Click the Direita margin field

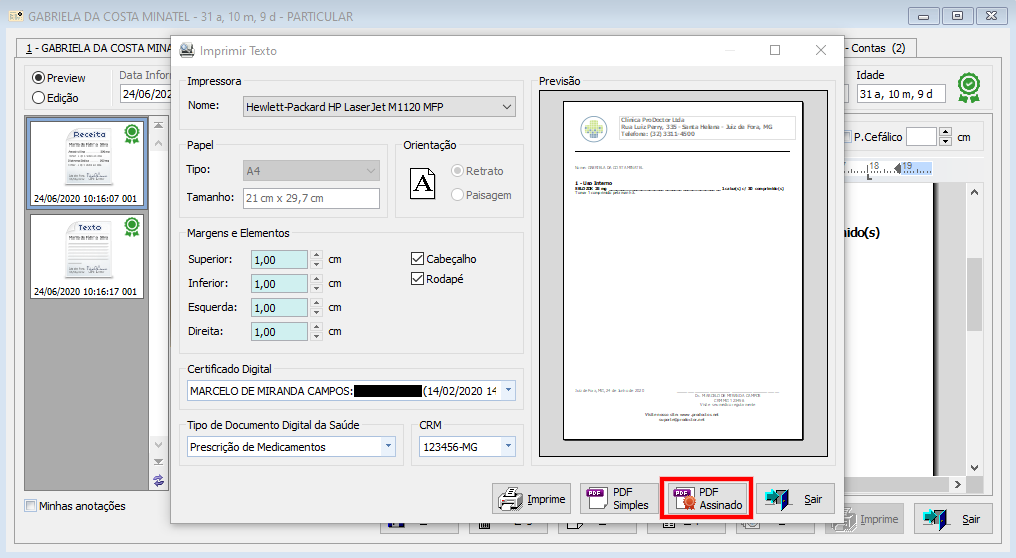coord(279,331)
